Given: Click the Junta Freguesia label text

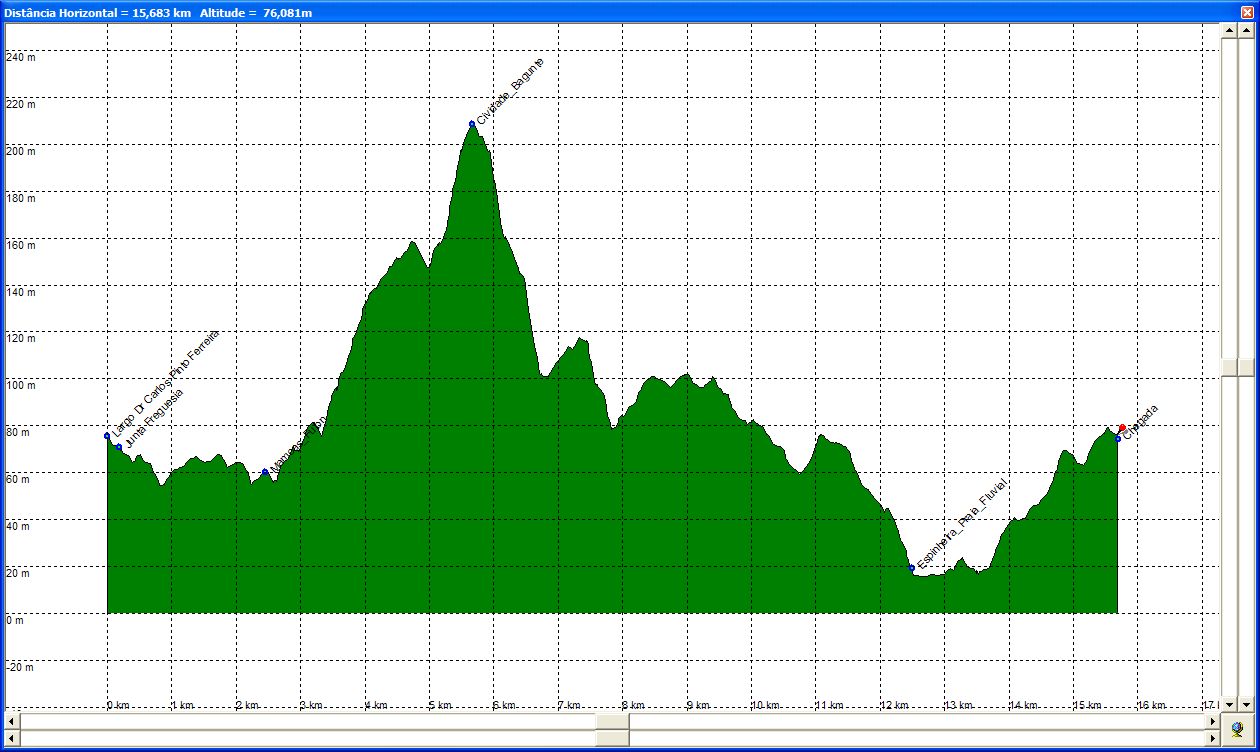Looking at the screenshot, I should coord(155,416).
